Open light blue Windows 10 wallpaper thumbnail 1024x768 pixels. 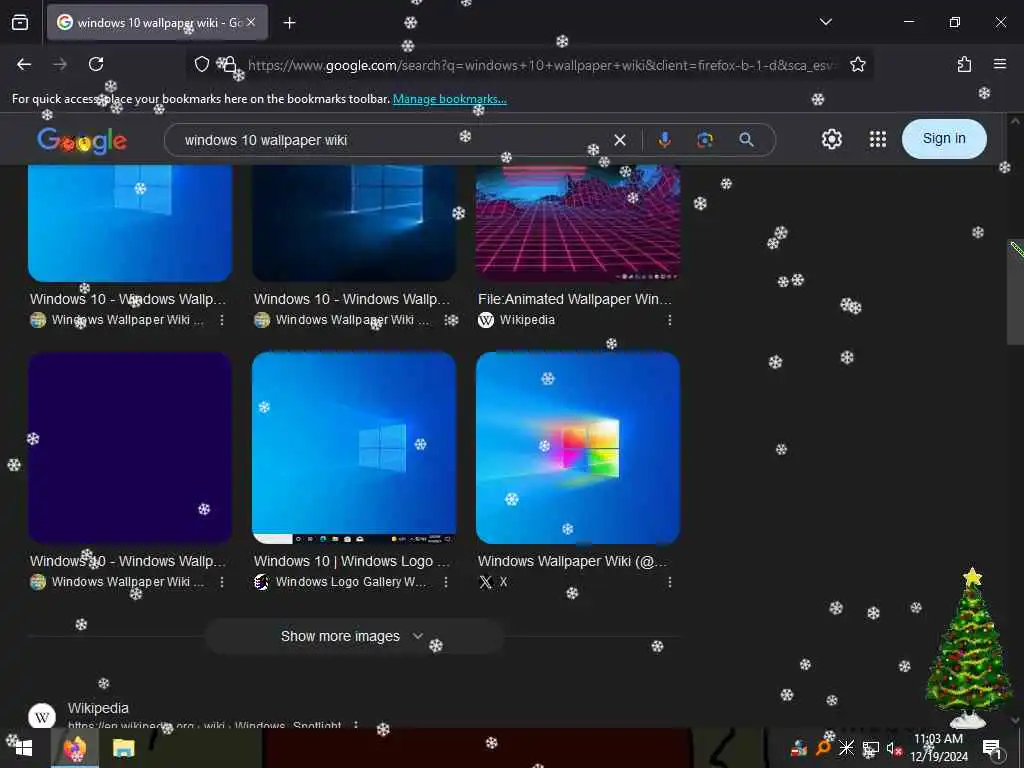pyautogui.click(x=130, y=223)
